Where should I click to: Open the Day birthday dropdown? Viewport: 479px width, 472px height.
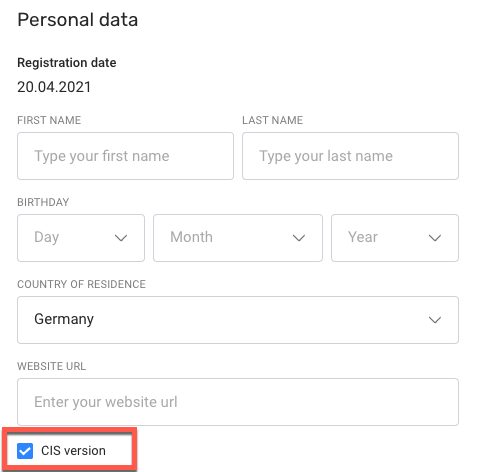(x=81, y=238)
